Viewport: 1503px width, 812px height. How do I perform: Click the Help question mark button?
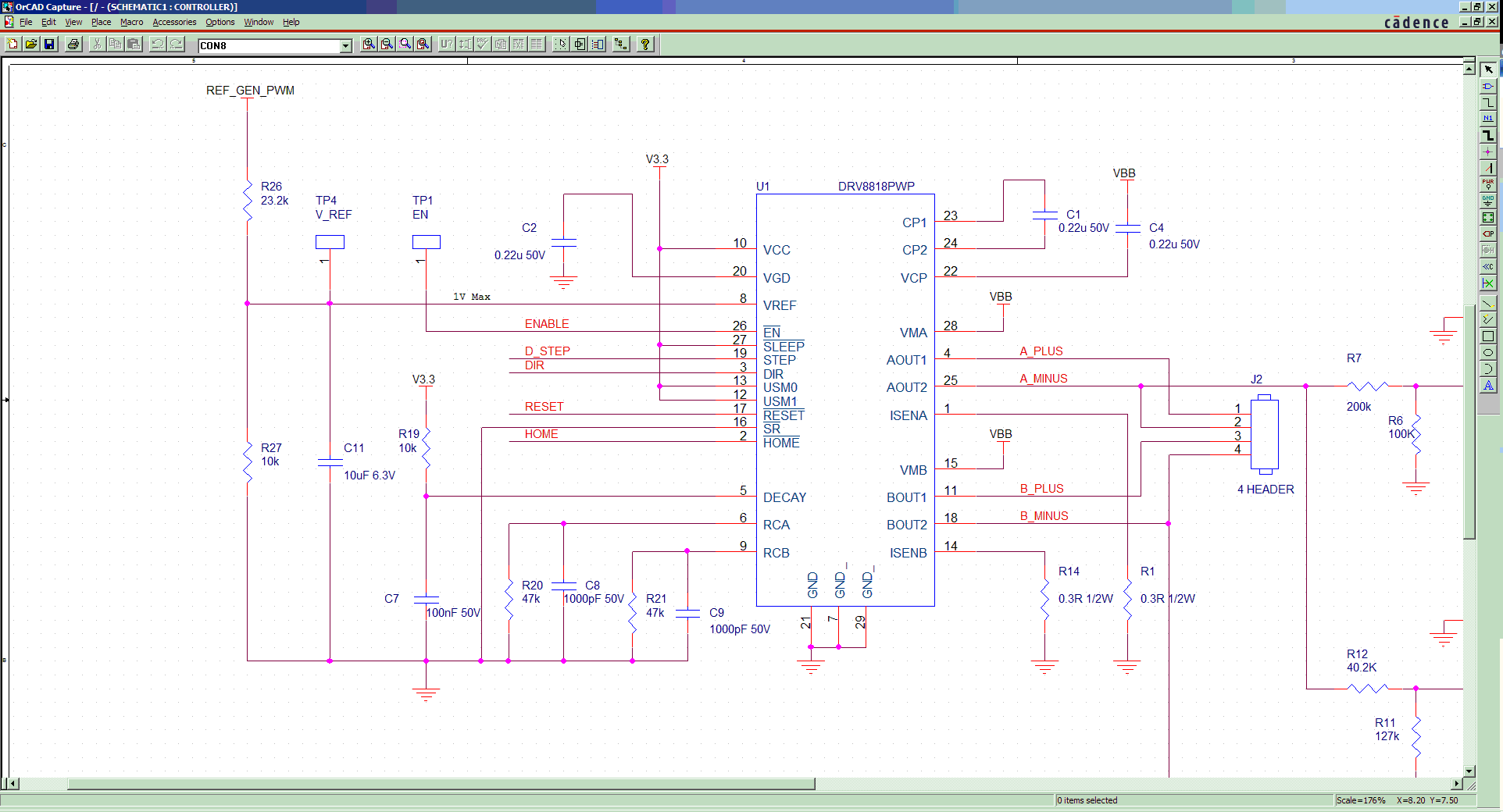[x=646, y=45]
